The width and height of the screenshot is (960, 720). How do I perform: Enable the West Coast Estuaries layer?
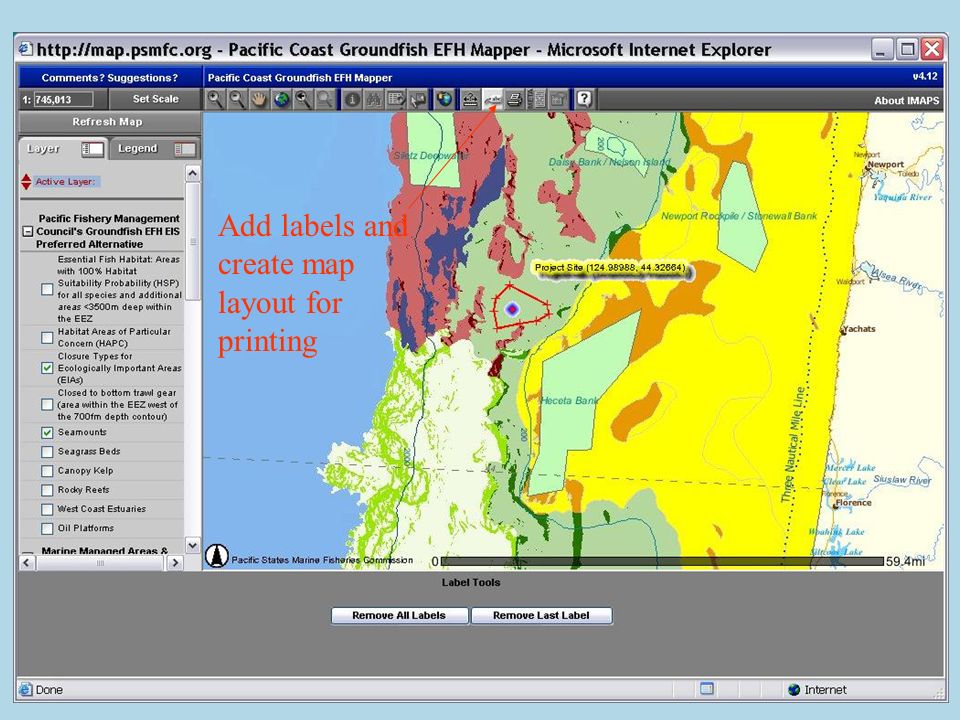coord(47,509)
